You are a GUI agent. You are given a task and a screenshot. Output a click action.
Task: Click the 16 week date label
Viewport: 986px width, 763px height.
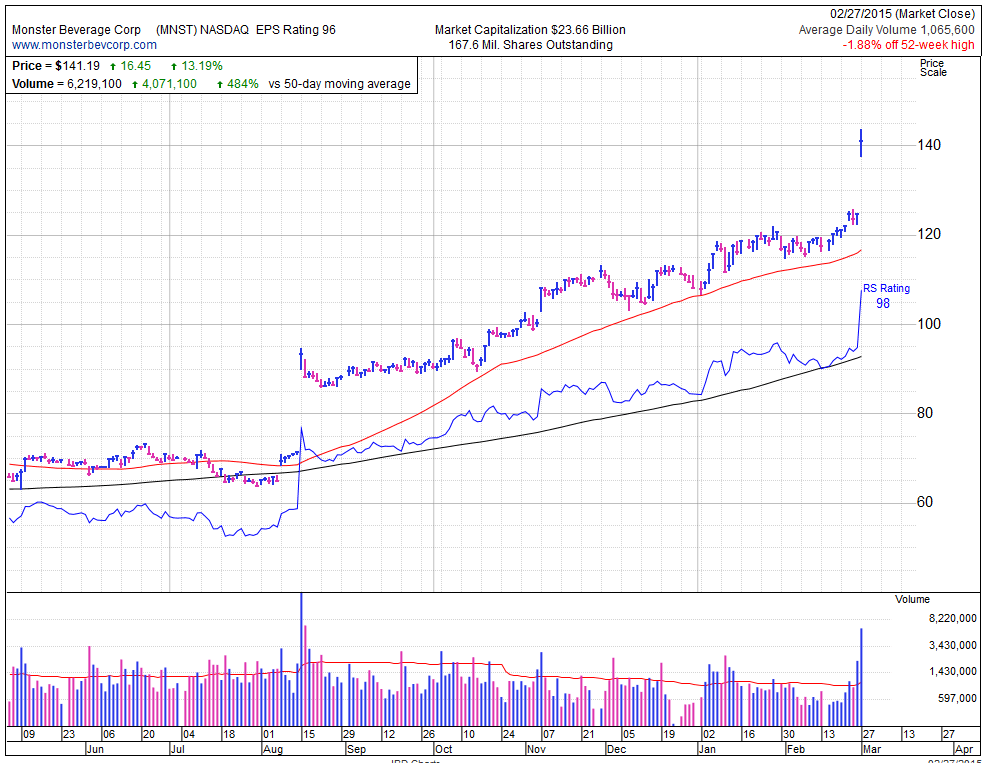[748, 734]
